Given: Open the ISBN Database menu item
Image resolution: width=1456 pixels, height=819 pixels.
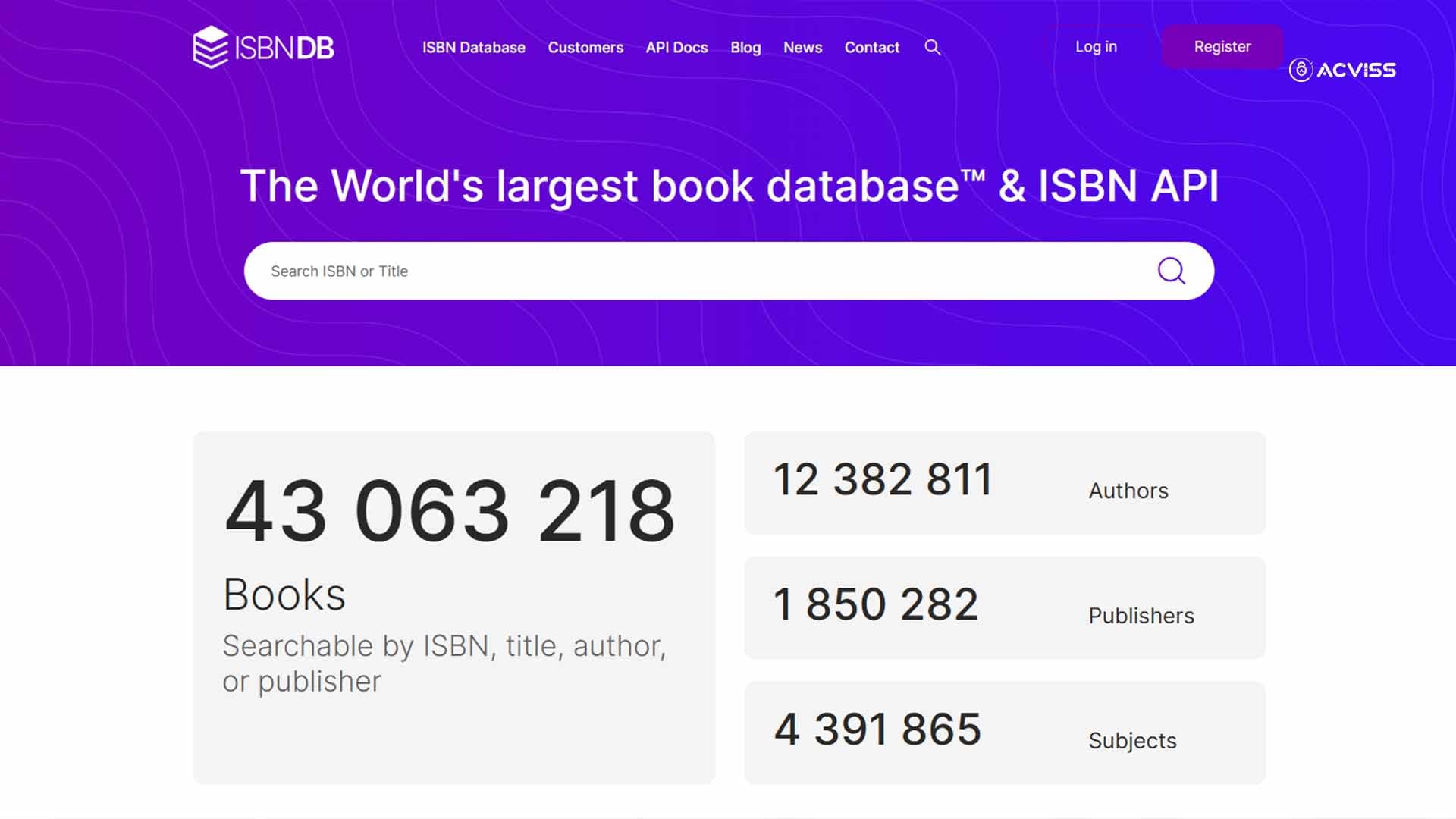Looking at the screenshot, I should pos(473,47).
